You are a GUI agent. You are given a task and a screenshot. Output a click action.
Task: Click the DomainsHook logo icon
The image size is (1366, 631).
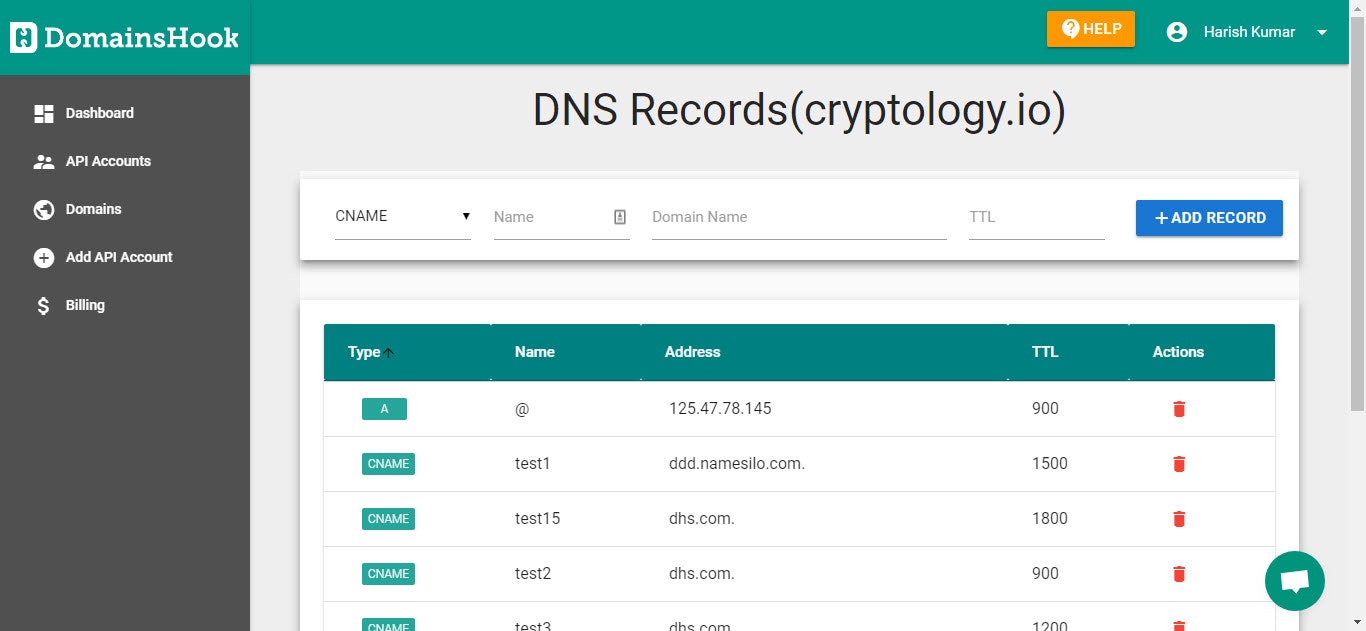click(x=24, y=38)
